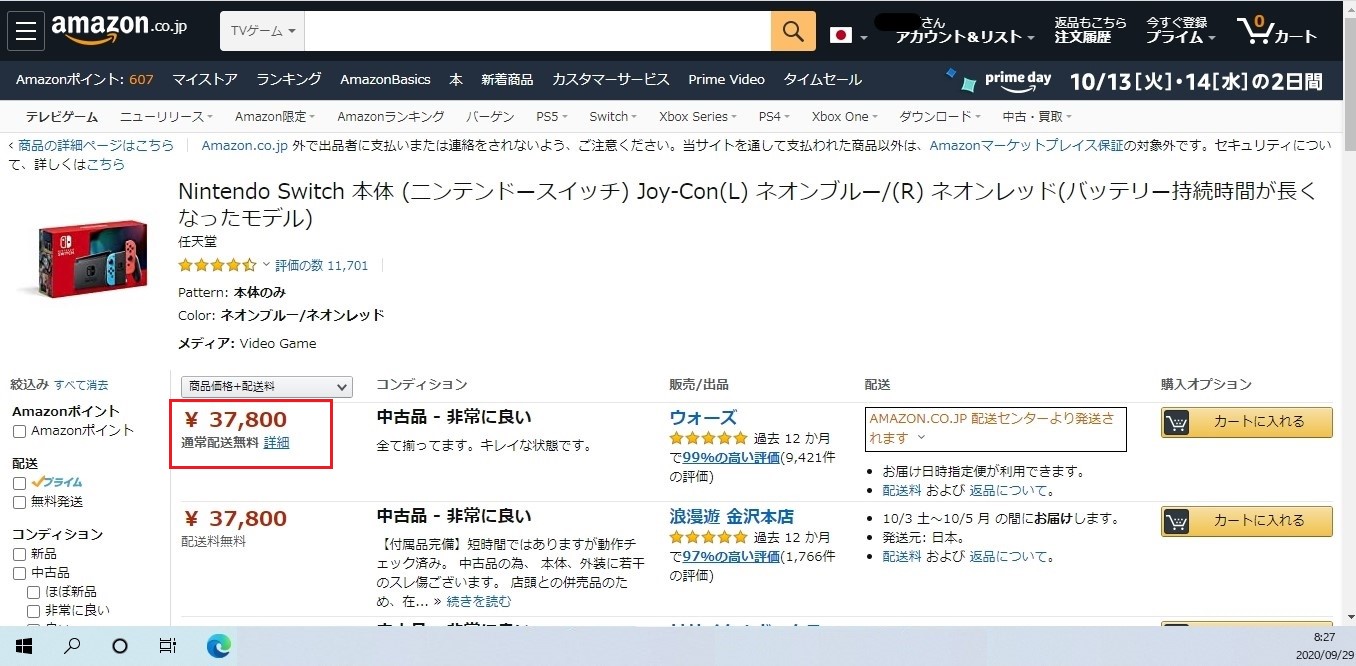1356x666 pixels.
Task: Add 浪漫遊 金沢本店 offer to cart
Action: click(x=1247, y=521)
